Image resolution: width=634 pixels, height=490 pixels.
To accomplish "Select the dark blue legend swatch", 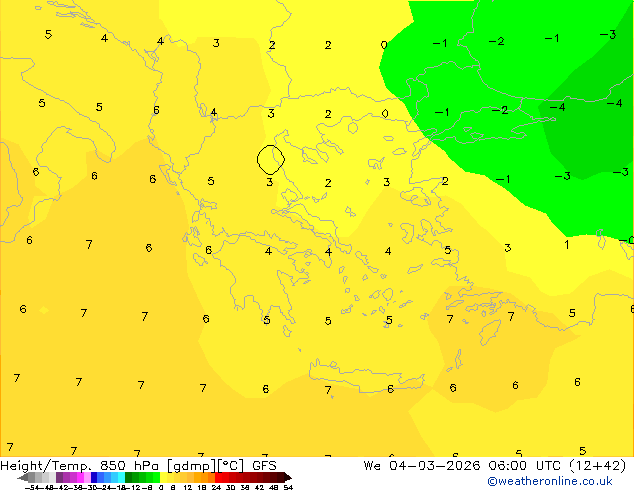I will [94, 477].
